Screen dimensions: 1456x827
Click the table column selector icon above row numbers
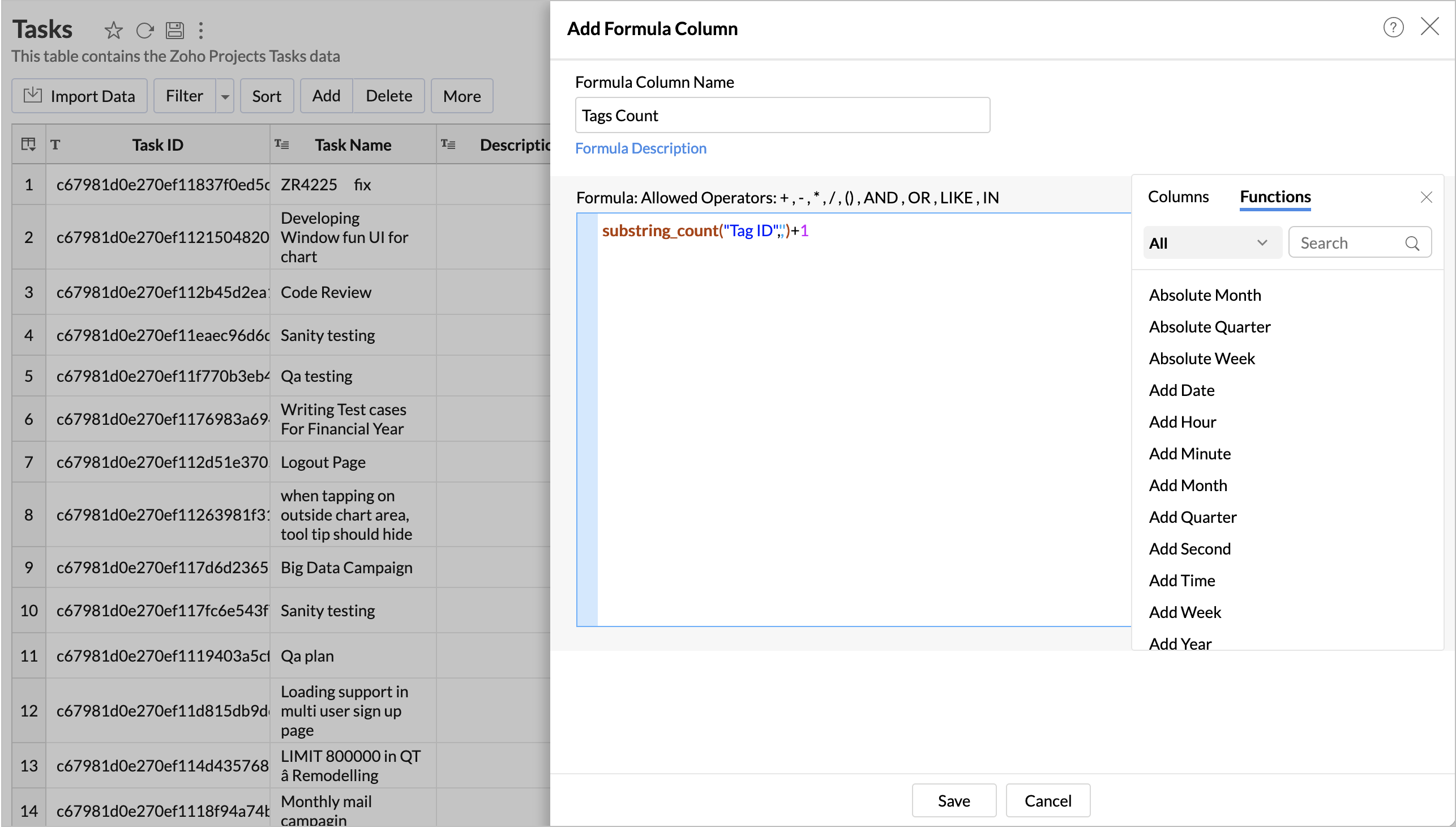tap(28, 144)
